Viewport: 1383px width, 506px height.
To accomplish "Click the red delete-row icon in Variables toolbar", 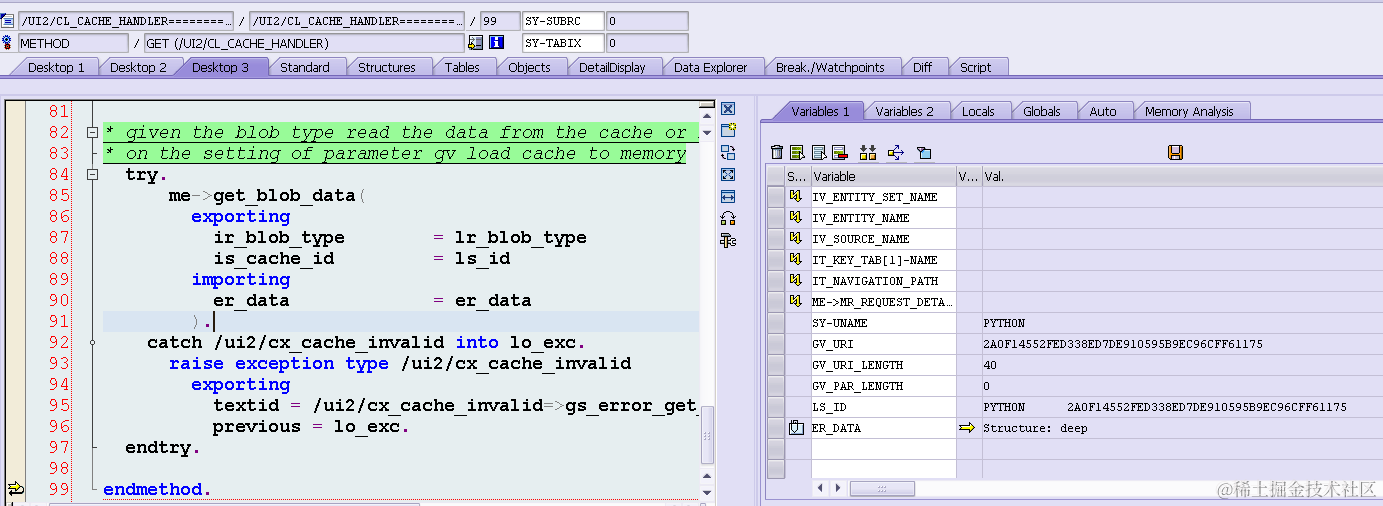I will 839,152.
